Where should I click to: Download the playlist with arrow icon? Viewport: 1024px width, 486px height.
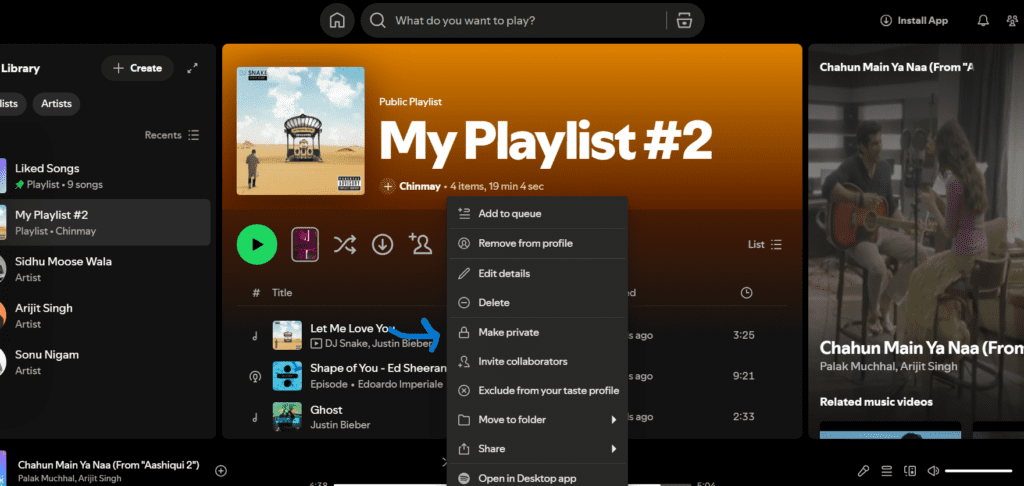tap(383, 244)
